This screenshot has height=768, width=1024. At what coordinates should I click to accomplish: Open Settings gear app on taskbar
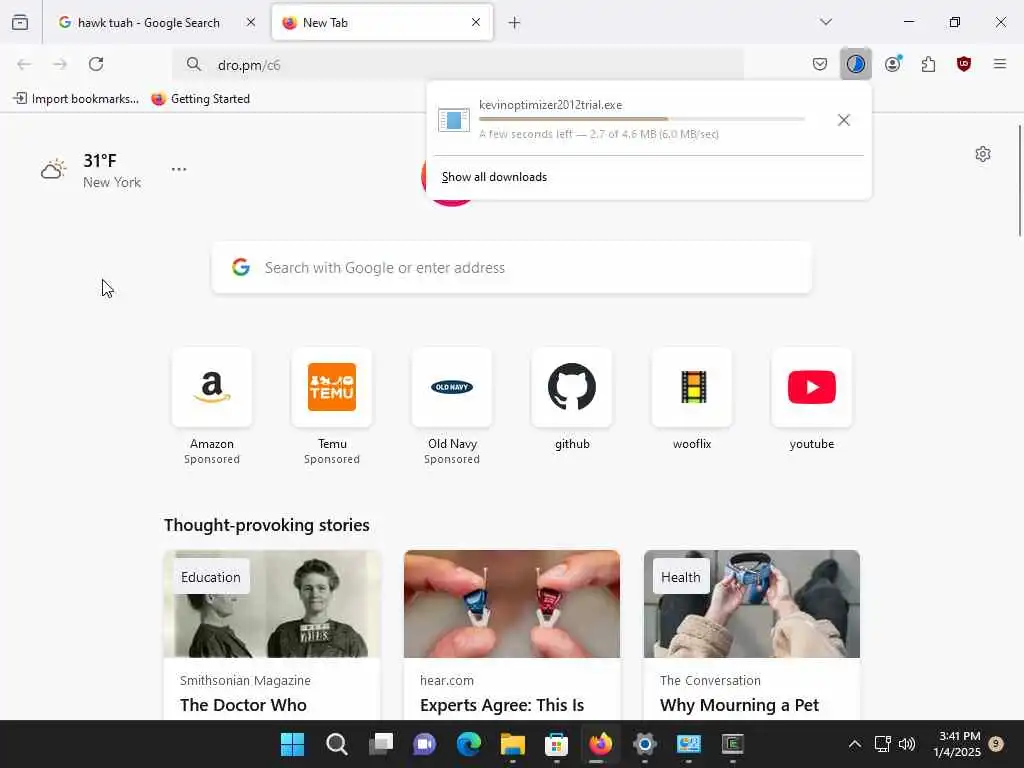coord(645,744)
